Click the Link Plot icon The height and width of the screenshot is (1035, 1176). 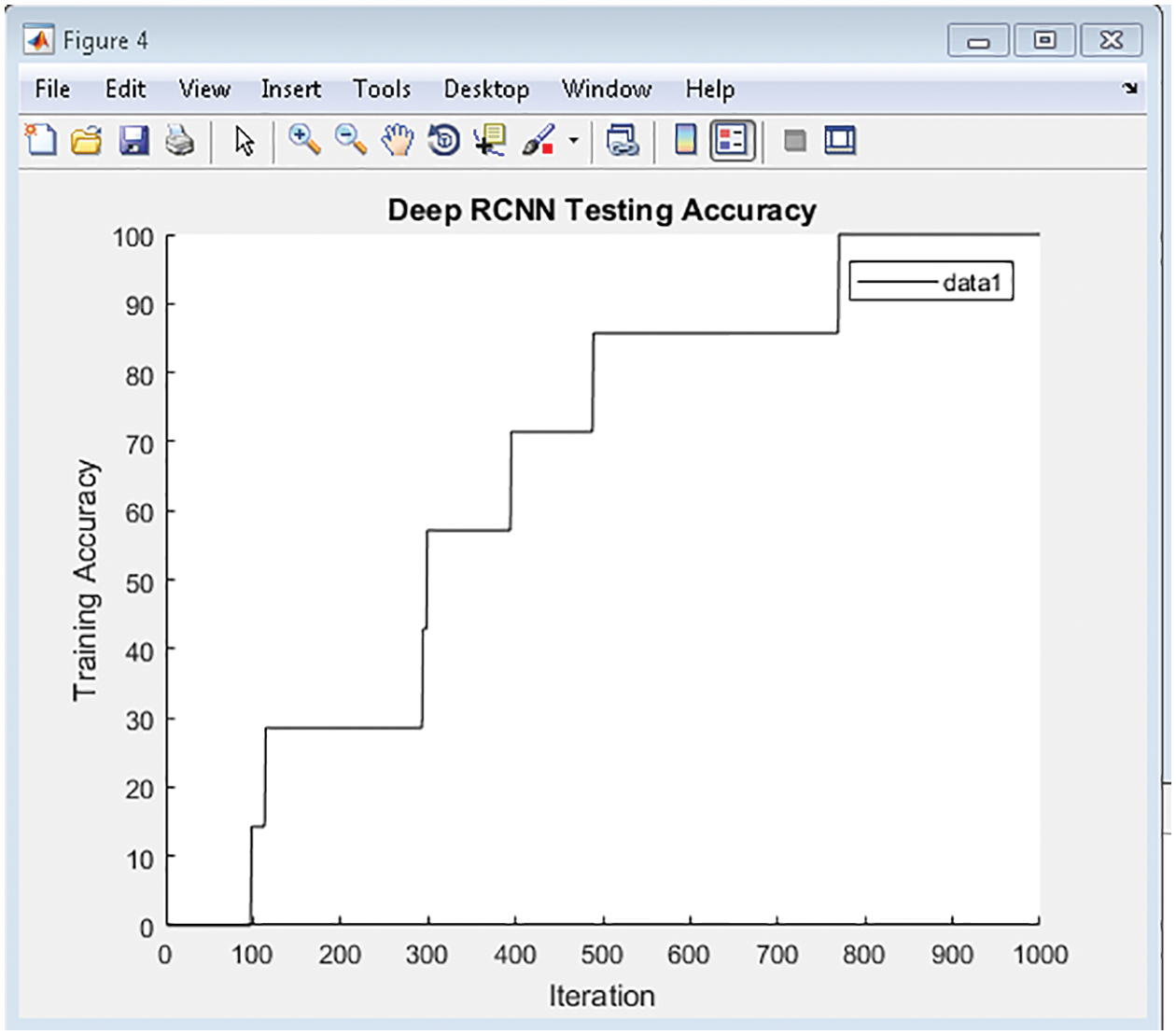[622, 141]
